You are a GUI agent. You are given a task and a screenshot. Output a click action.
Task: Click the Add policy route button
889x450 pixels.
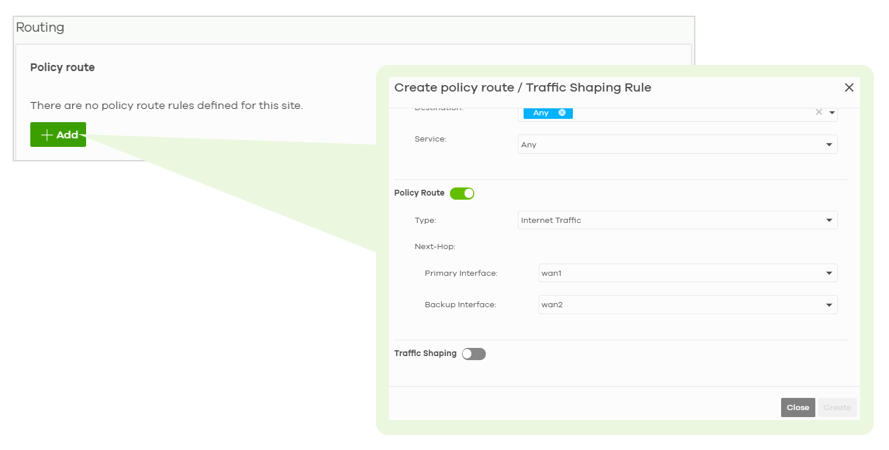(58, 135)
